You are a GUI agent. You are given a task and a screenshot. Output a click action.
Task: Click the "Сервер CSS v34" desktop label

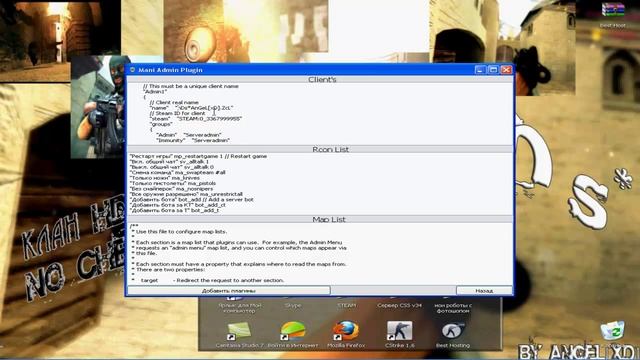click(x=400, y=305)
